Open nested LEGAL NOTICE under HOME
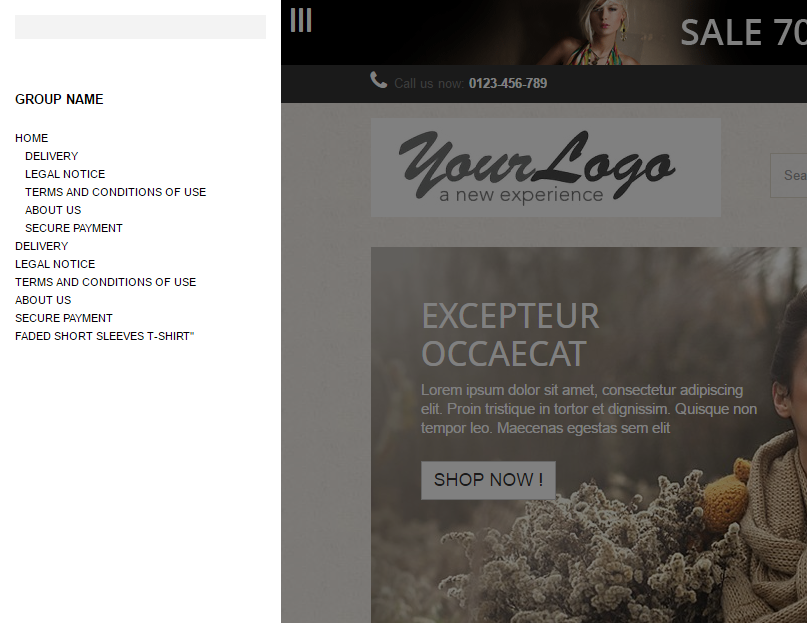The width and height of the screenshot is (807, 623). pos(65,174)
